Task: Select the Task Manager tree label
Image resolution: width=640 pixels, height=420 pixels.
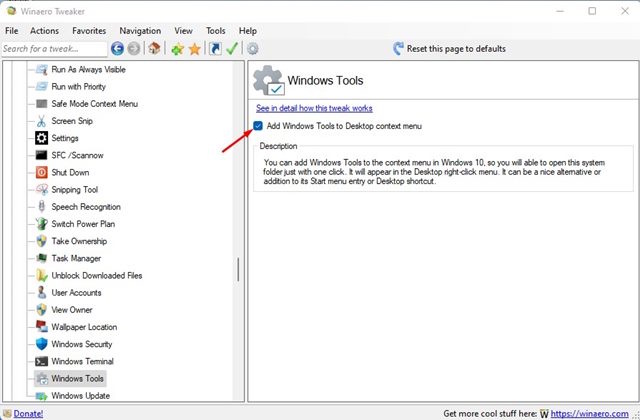Action: pos(76,258)
